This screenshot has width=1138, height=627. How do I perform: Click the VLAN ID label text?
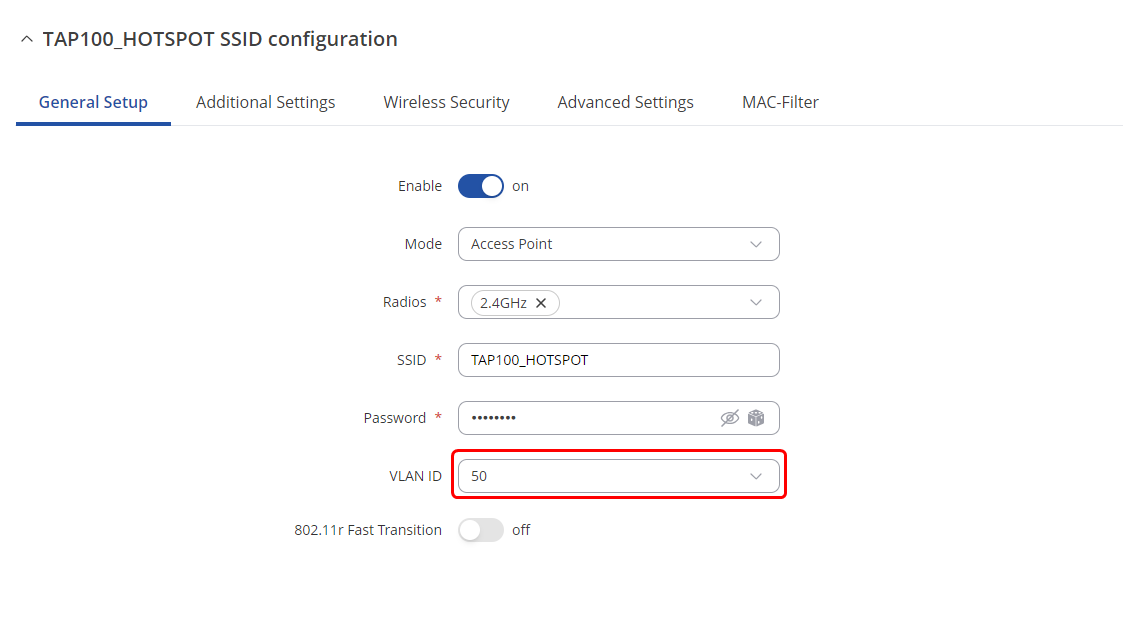[x=415, y=476]
